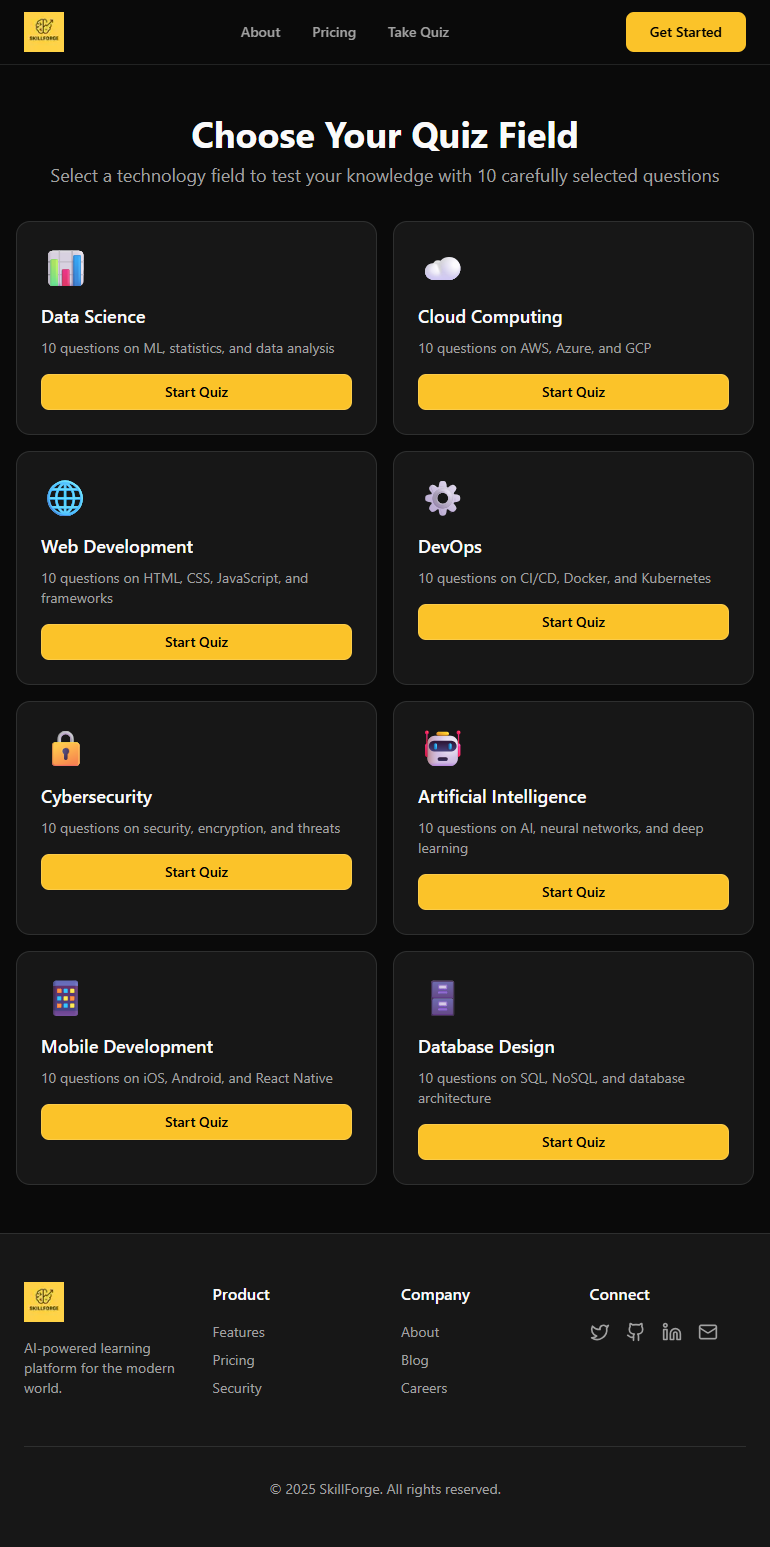Screen dimensions: 770x1547
Task: Click the Get Started button
Action: tap(685, 31)
